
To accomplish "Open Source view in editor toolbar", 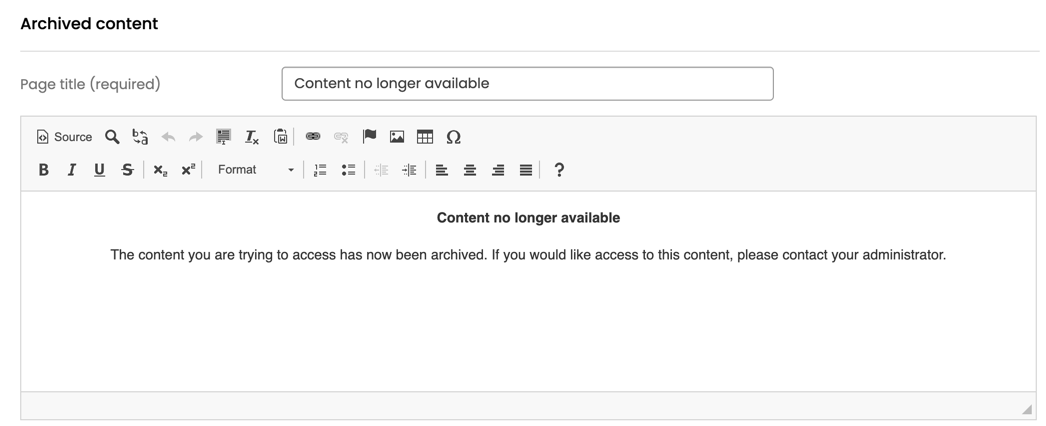I will pos(64,137).
